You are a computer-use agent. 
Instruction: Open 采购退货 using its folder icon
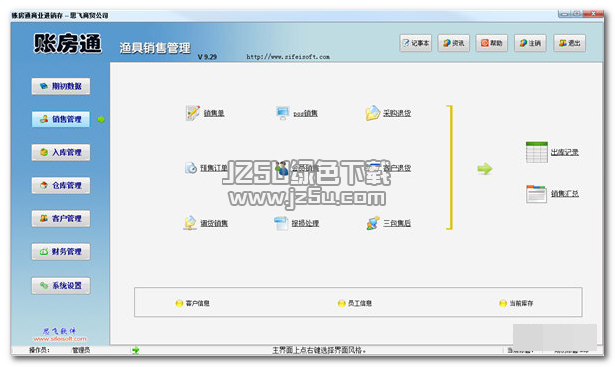[x=373, y=113]
